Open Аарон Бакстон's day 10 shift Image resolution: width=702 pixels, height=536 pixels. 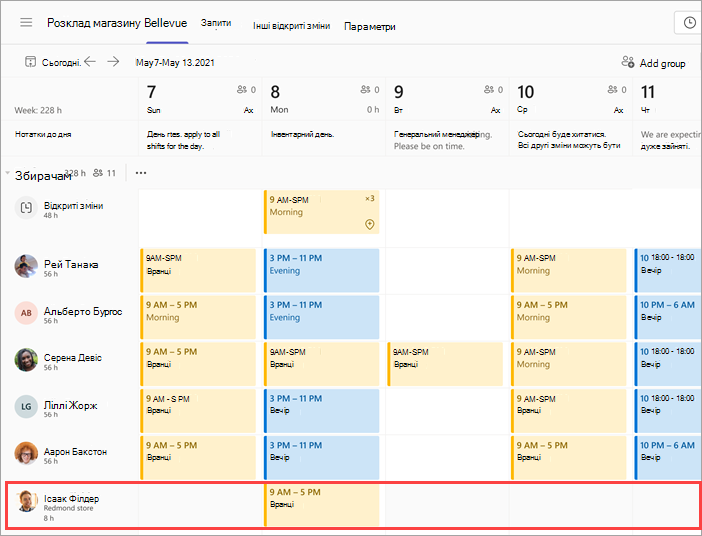tap(569, 458)
